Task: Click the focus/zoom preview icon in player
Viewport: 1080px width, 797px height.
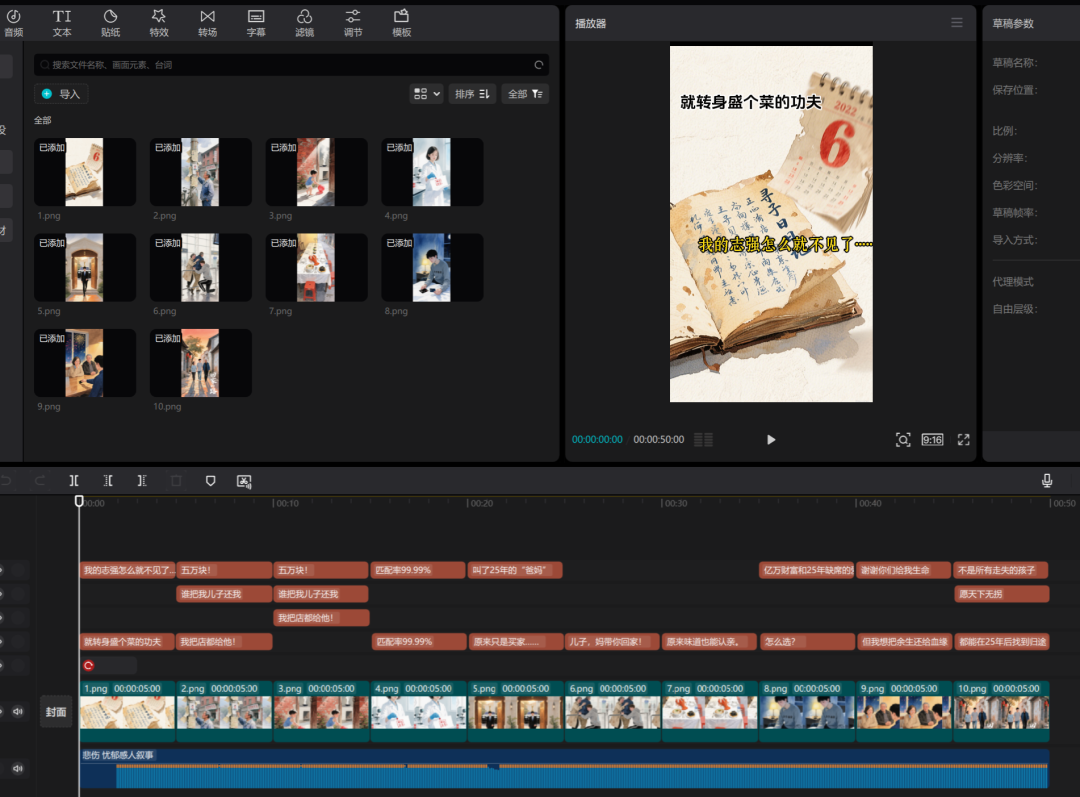Action: pos(903,440)
